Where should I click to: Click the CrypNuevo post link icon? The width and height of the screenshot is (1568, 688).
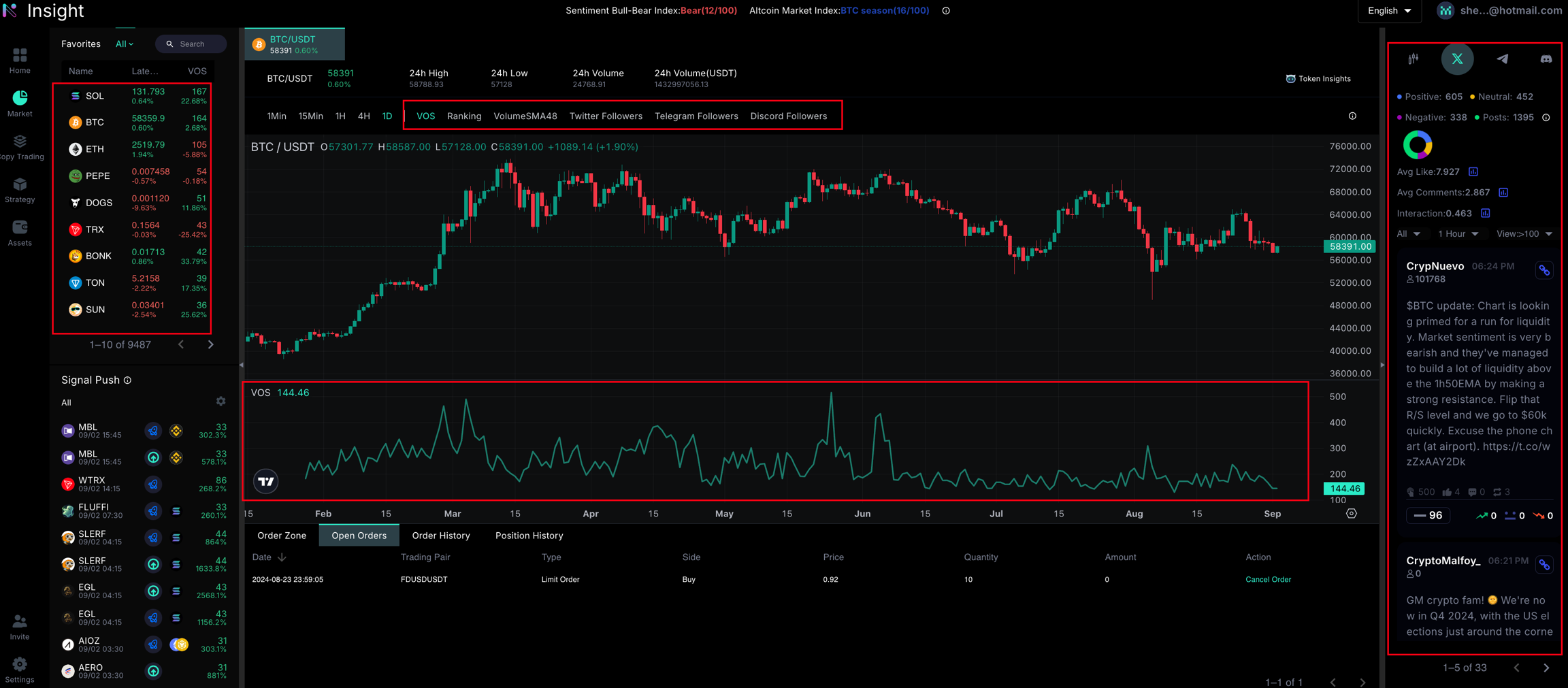(x=1544, y=270)
